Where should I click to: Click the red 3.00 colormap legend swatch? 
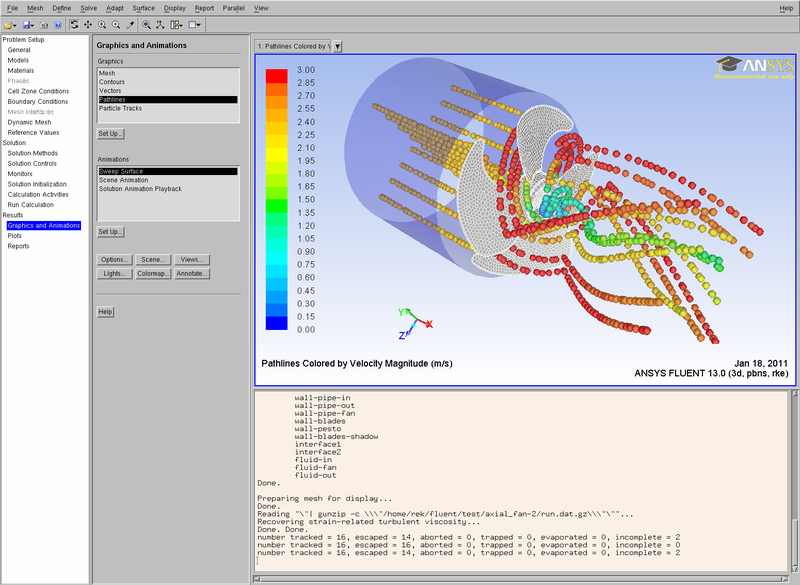[x=277, y=76]
